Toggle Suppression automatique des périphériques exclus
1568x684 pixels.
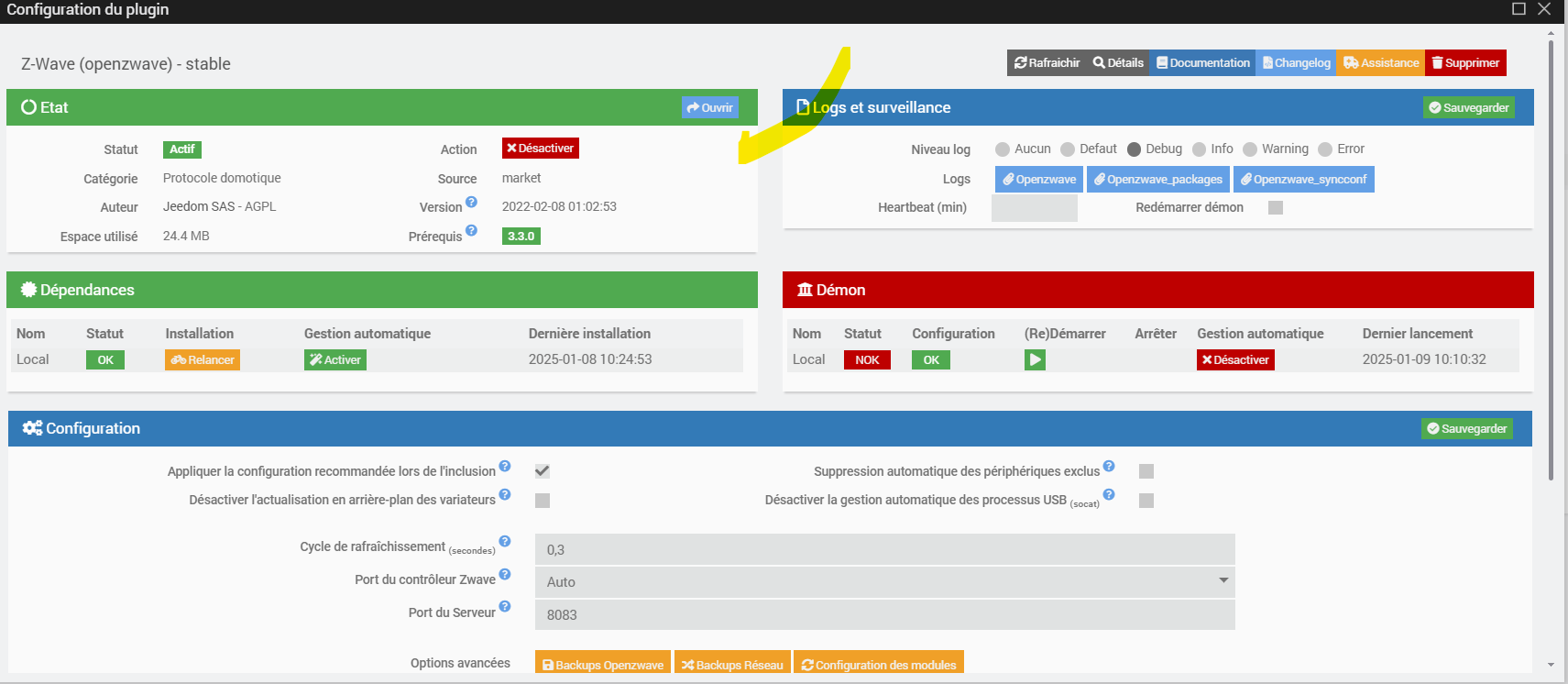click(1146, 471)
